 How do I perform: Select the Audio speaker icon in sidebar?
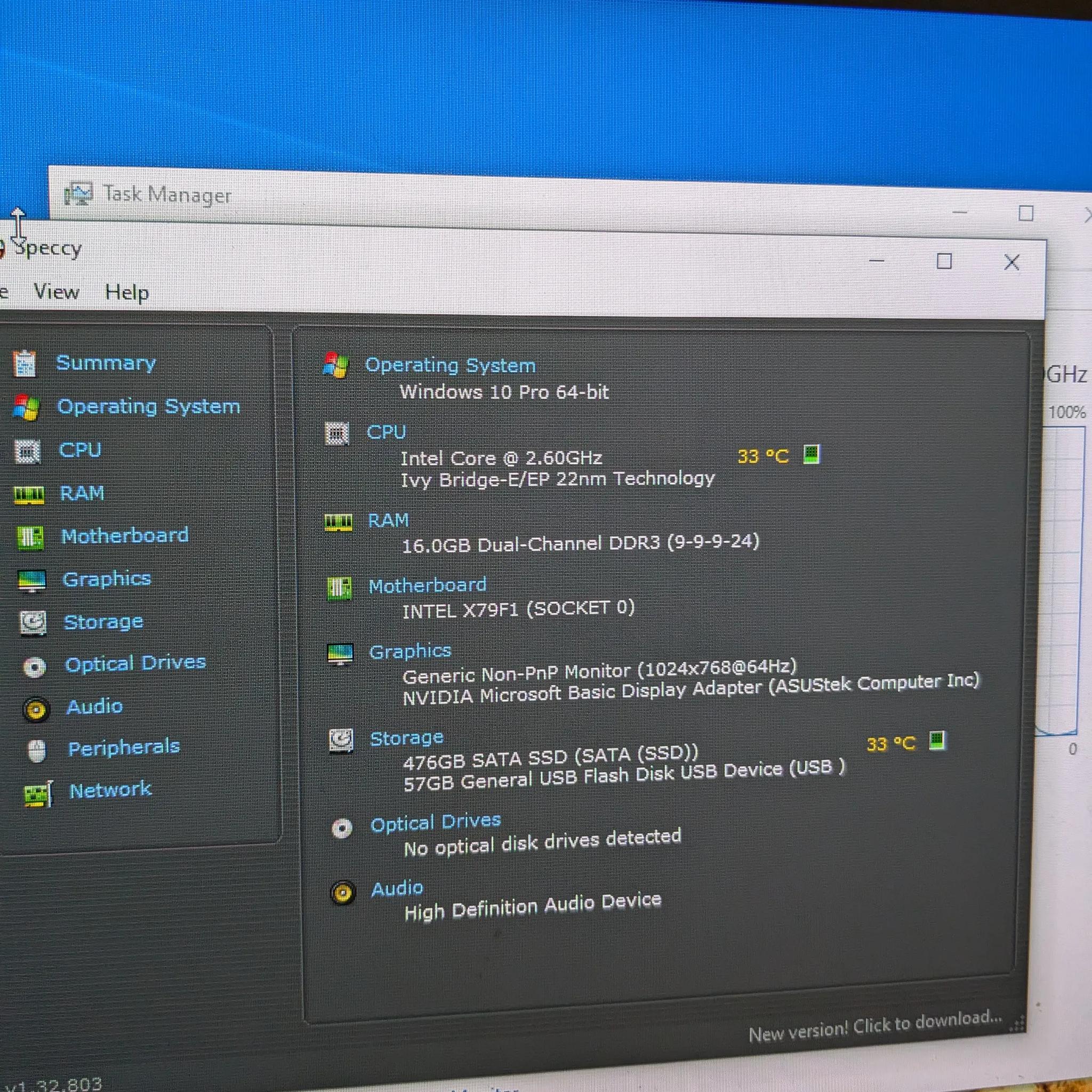pyautogui.click(x=36, y=710)
